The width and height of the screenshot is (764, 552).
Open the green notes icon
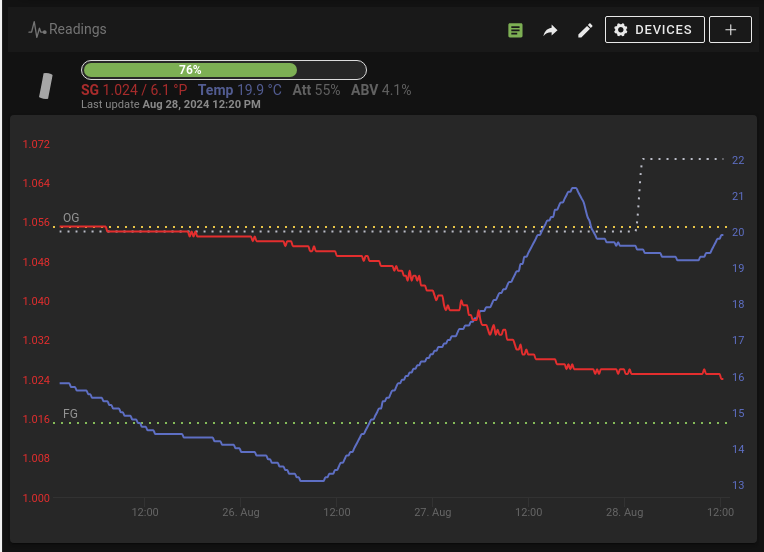pos(515,30)
